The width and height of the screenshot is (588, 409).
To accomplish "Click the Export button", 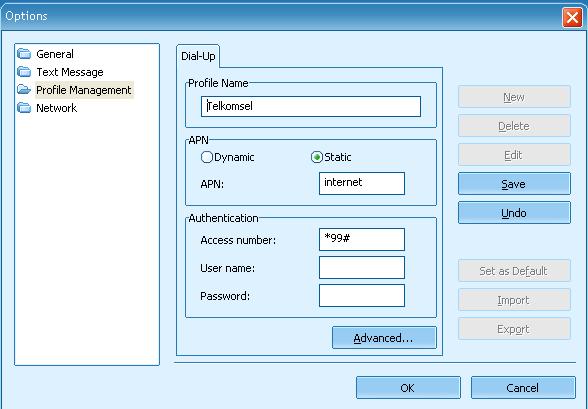I will [514, 329].
